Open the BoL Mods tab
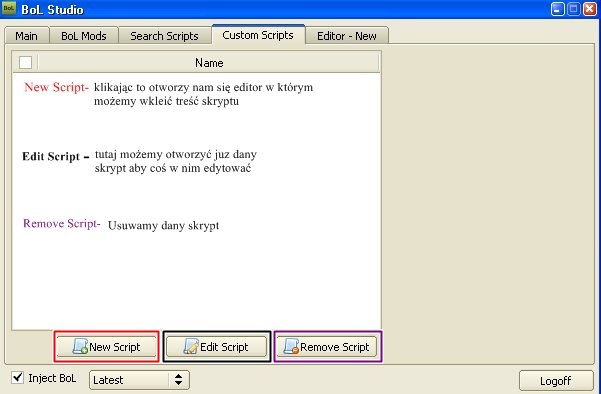The image size is (601, 394). [84, 36]
